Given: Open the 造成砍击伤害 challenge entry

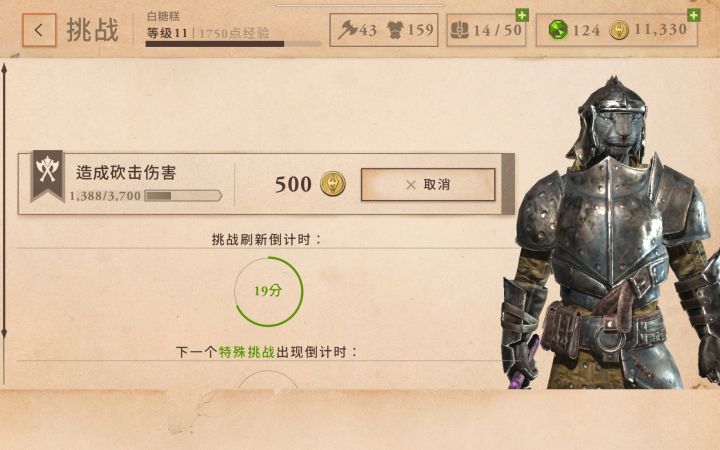Looking at the screenshot, I should (266, 184).
